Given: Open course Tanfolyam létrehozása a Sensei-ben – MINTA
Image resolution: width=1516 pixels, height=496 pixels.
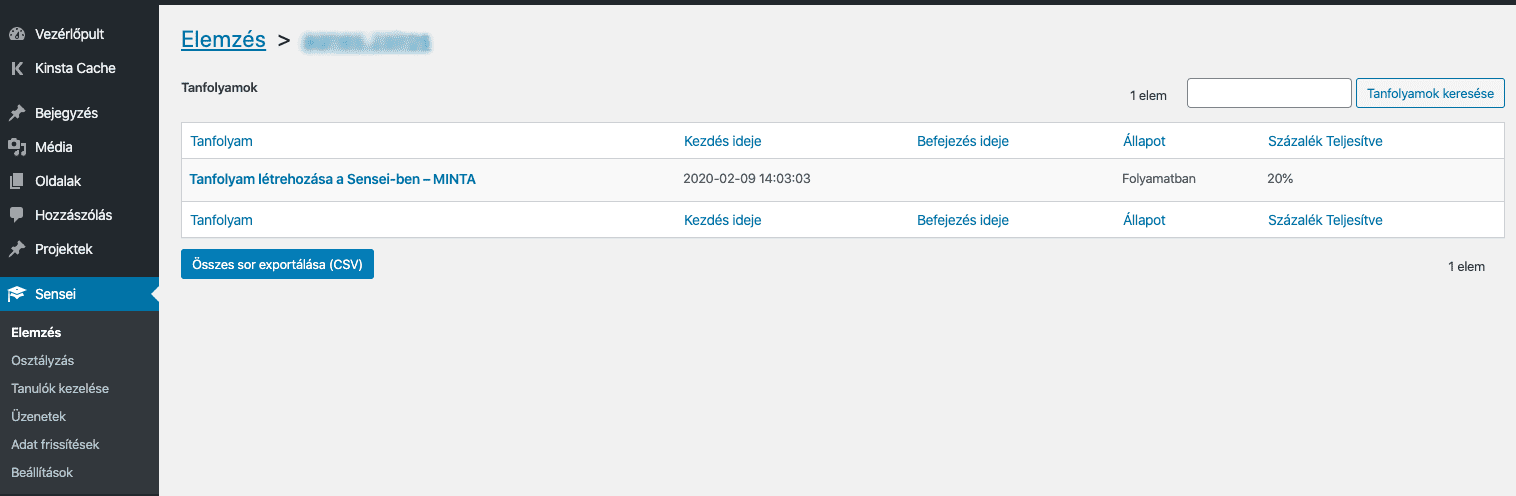Looking at the screenshot, I should click(x=333, y=179).
